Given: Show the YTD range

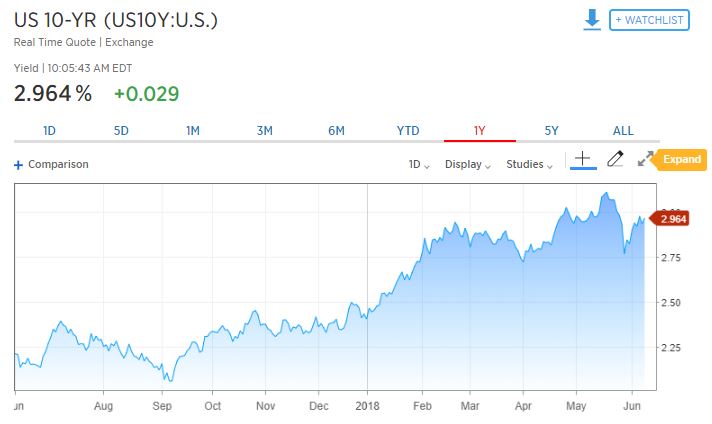Looking at the screenshot, I should 408,131.
